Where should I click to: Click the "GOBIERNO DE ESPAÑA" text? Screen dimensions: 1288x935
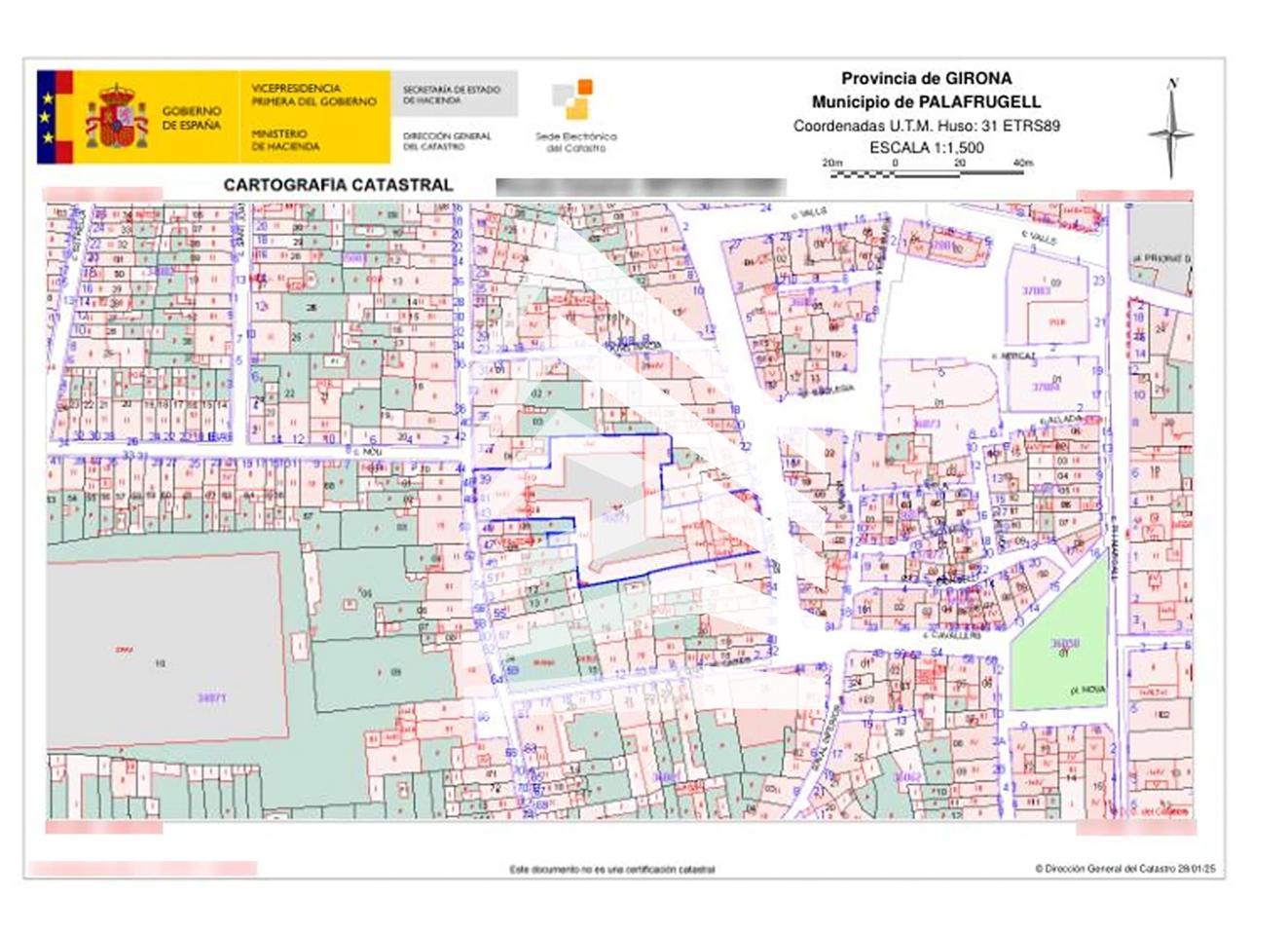point(192,119)
